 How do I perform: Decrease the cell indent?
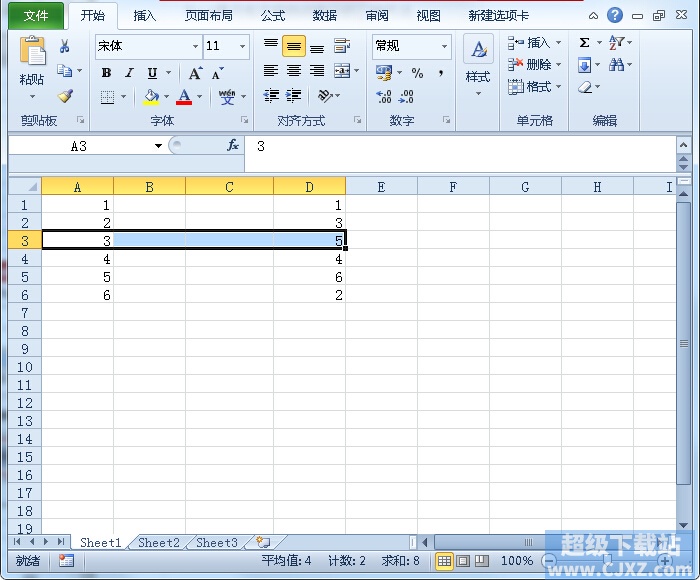click(271, 96)
